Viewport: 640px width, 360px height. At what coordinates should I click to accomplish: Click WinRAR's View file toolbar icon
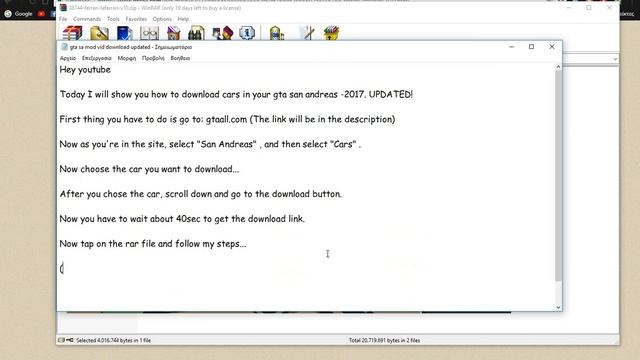point(149,33)
